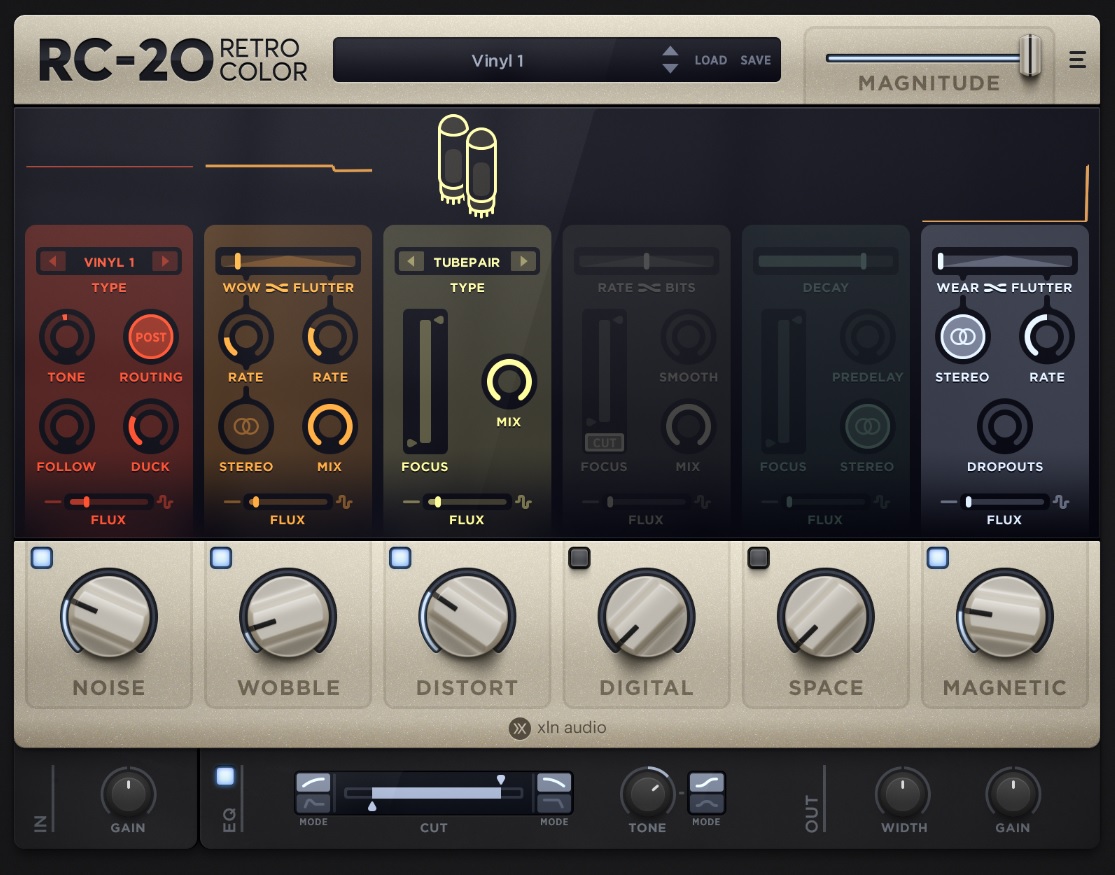This screenshot has width=1115, height=875.
Task: Select the upper low-cut EQ mode icon
Action: [x=313, y=783]
